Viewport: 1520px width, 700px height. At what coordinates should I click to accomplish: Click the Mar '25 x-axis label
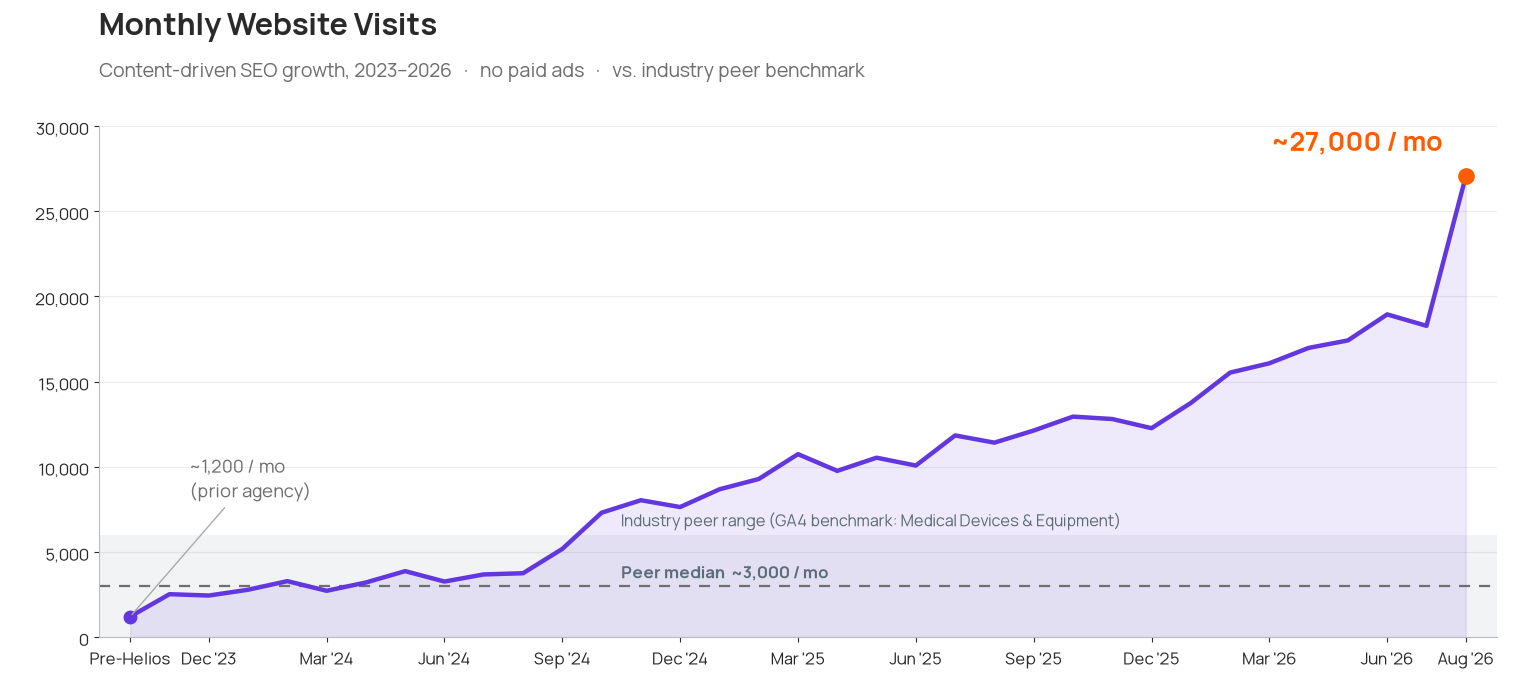(x=798, y=659)
